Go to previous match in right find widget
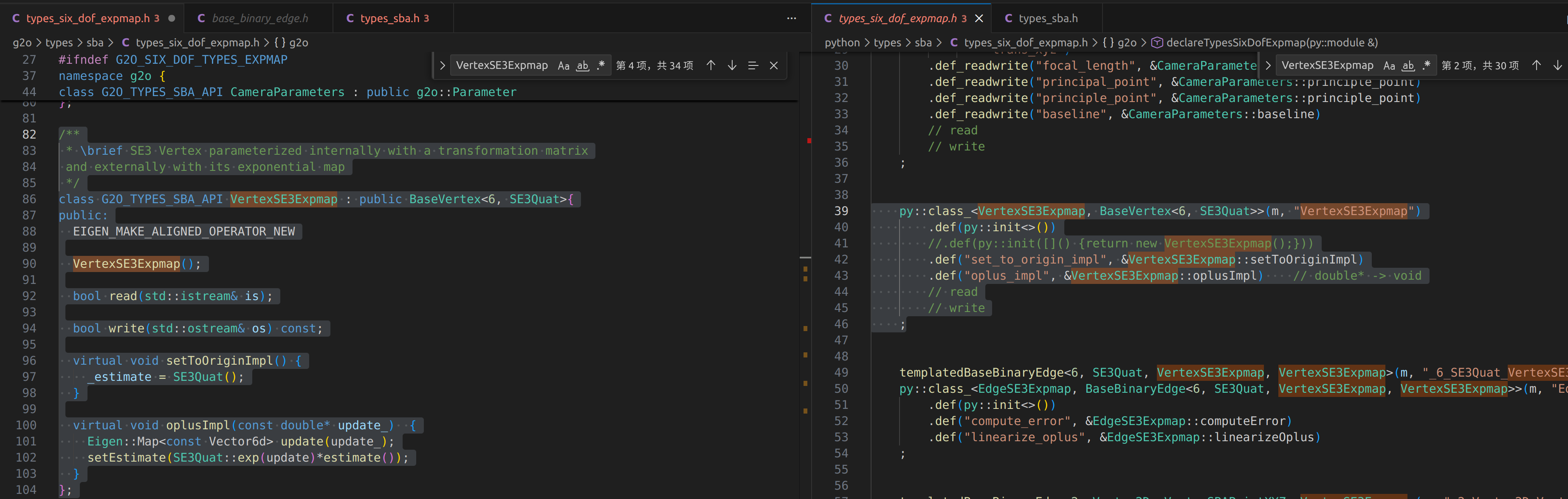This screenshot has width=1568, height=499. [1536, 65]
